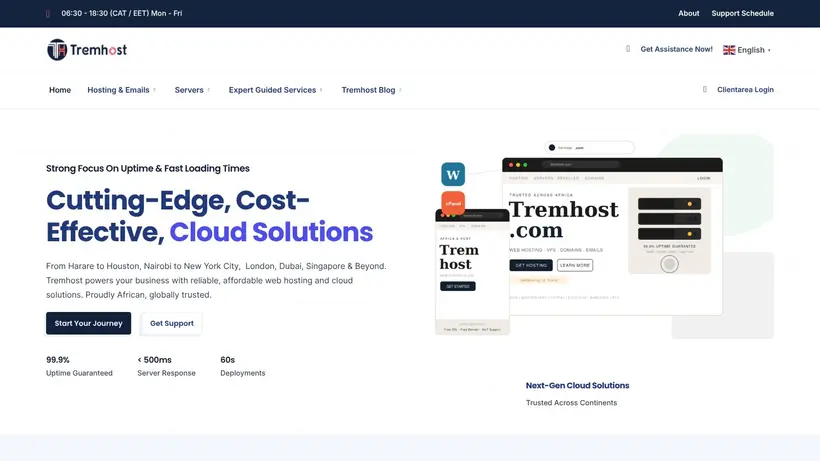Click the clock icon beside business hours
The width and height of the screenshot is (820, 461).
[x=48, y=14]
